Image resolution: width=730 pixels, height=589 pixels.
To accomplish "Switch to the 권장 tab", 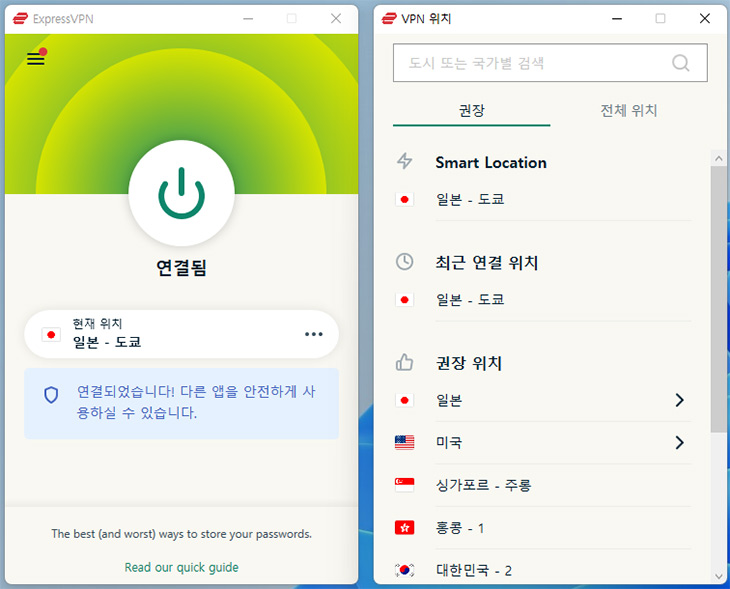I will coord(472,111).
